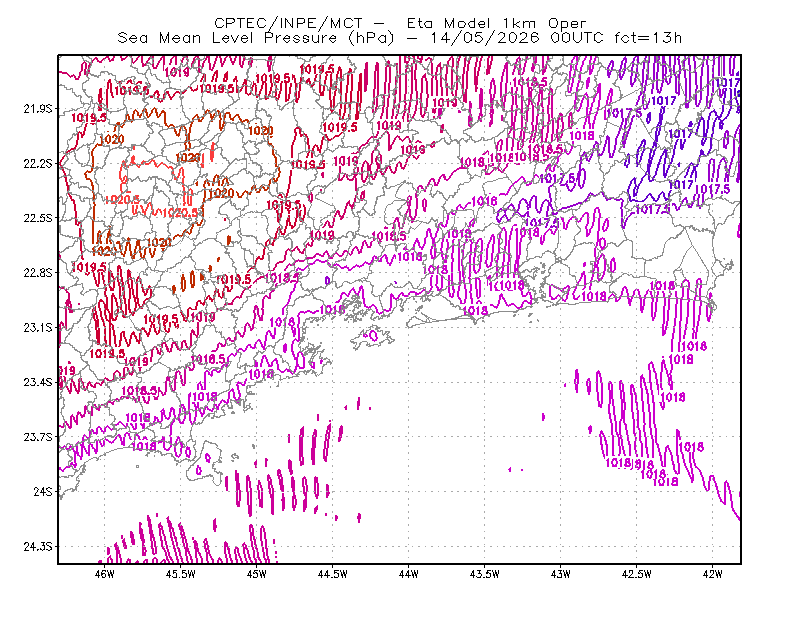Click the 45W longitude axis label
800x618 pixels.
pyautogui.click(x=257, y=574)
